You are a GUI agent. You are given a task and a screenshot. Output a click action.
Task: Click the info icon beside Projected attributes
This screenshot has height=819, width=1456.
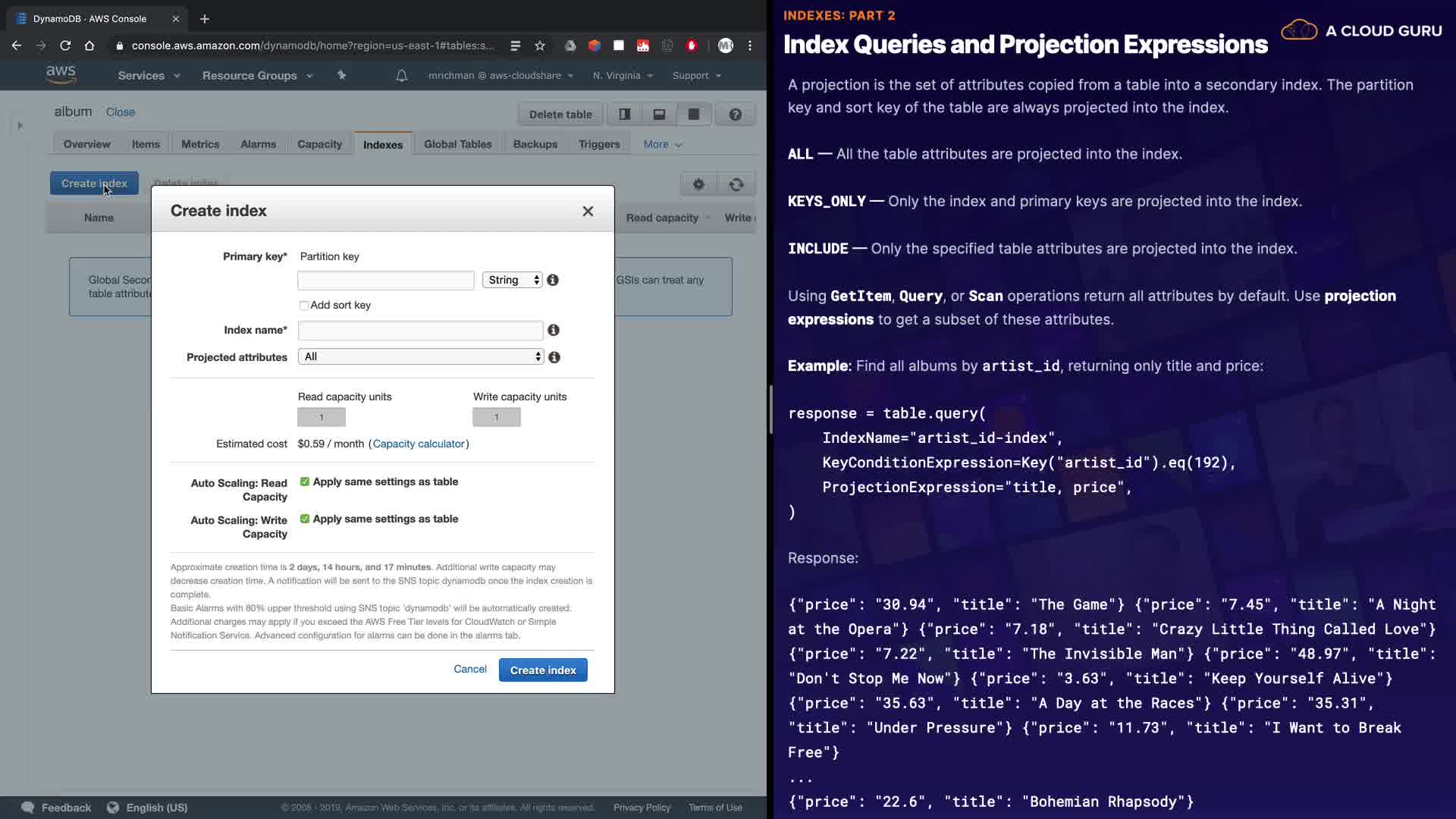[554, 357]
